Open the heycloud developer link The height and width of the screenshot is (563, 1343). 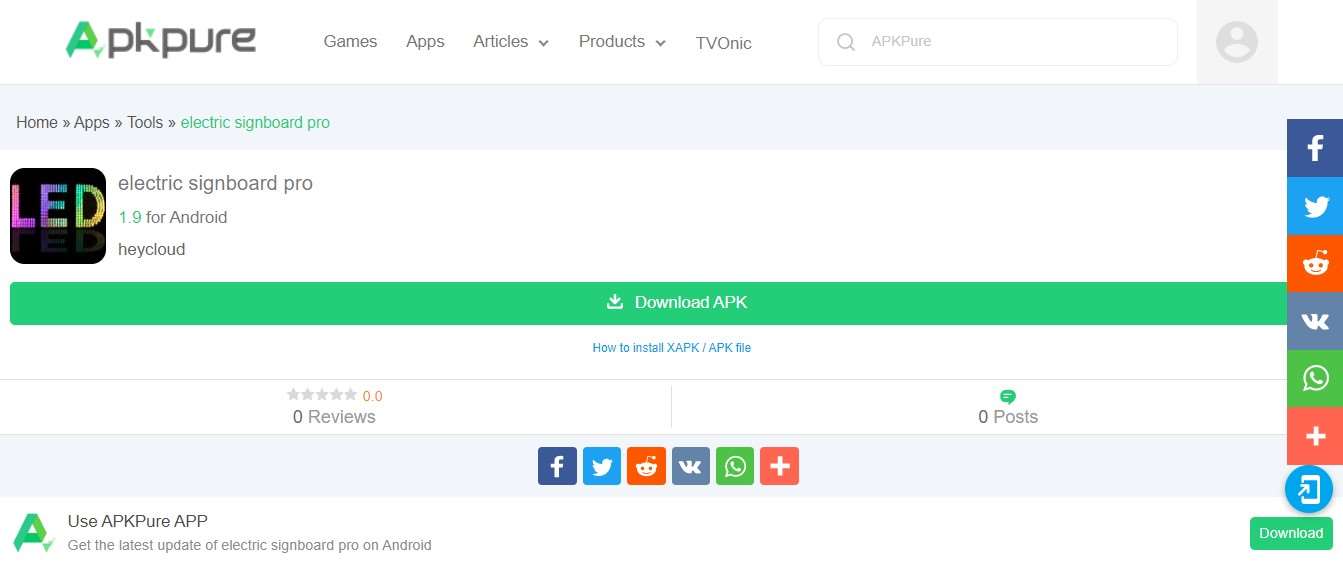coord(152,249)
